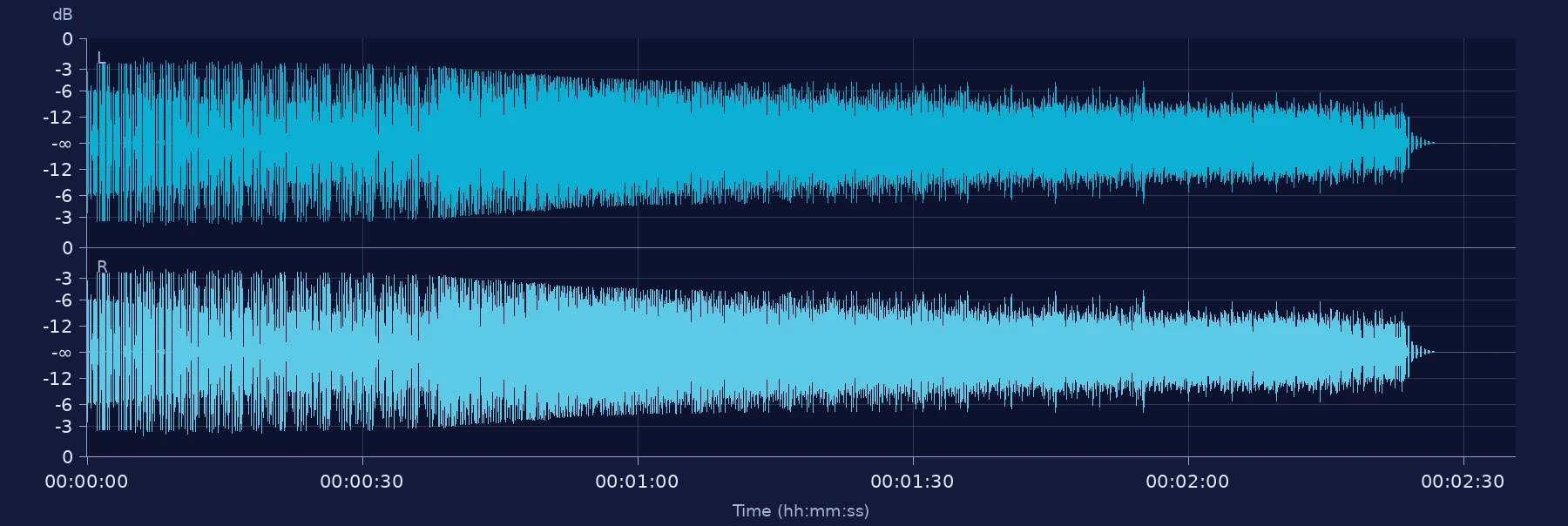This screenshot has width=1568, height=526.
Task: Click the fade-out tail of left channel
Action: [x=1422, y=143]
